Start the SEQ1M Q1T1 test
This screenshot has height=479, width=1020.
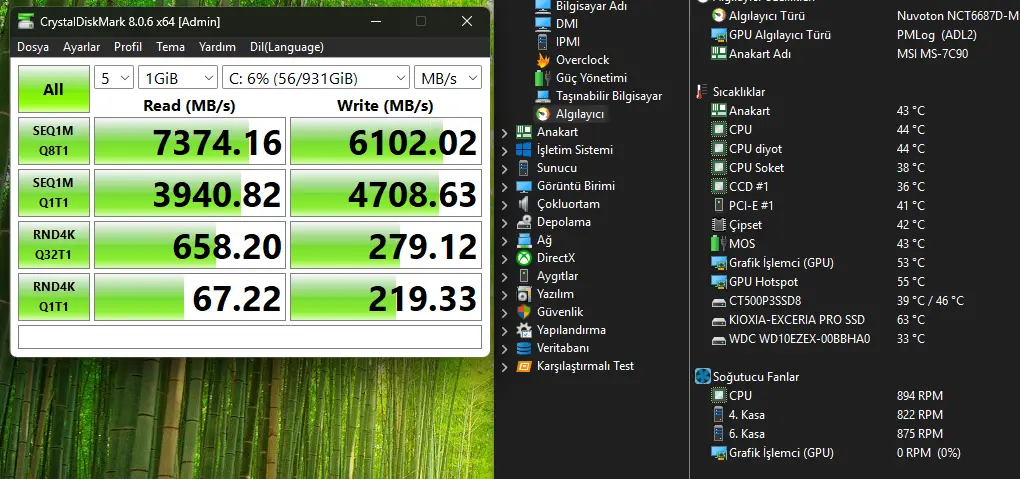pos(53,193)
